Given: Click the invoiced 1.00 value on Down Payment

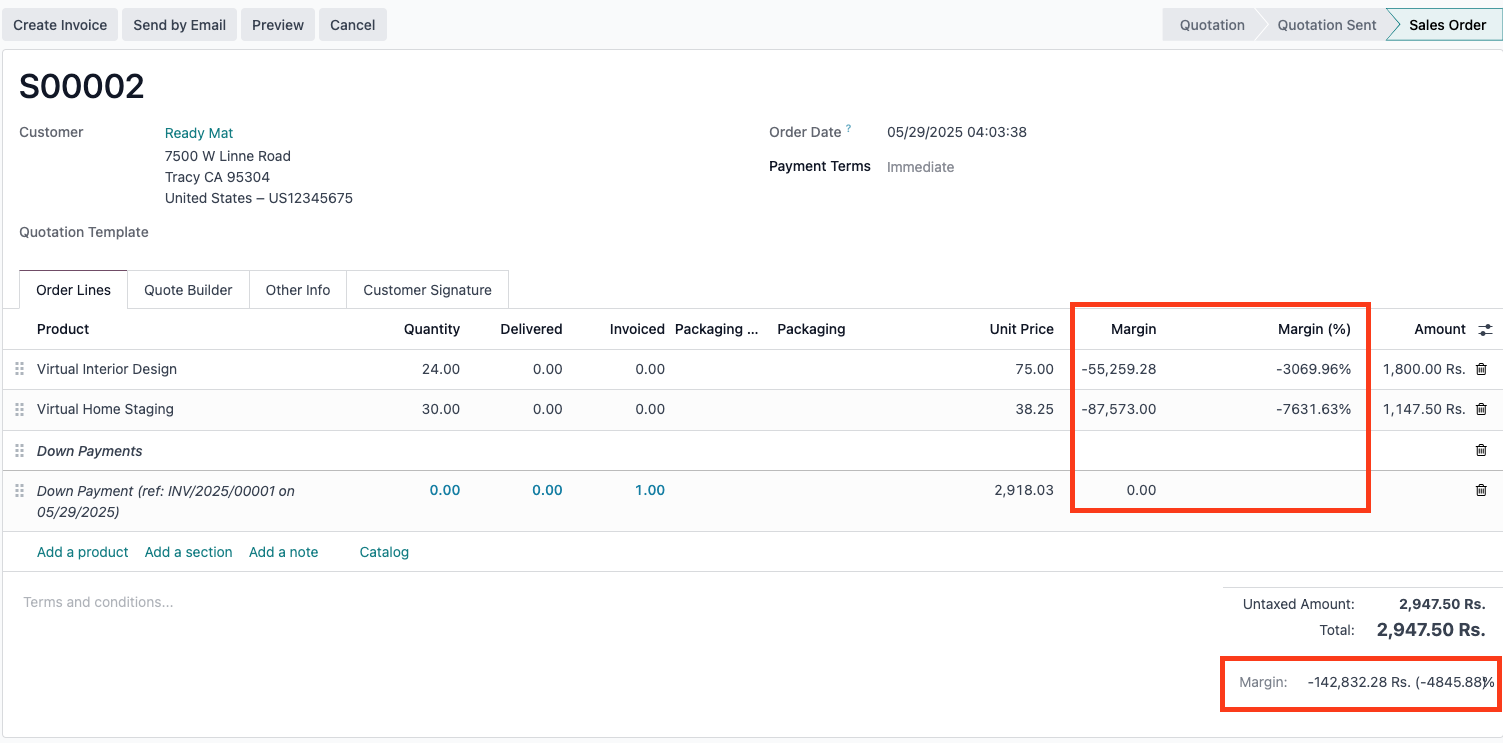Looking at the screenshot, I should point(650,490).
